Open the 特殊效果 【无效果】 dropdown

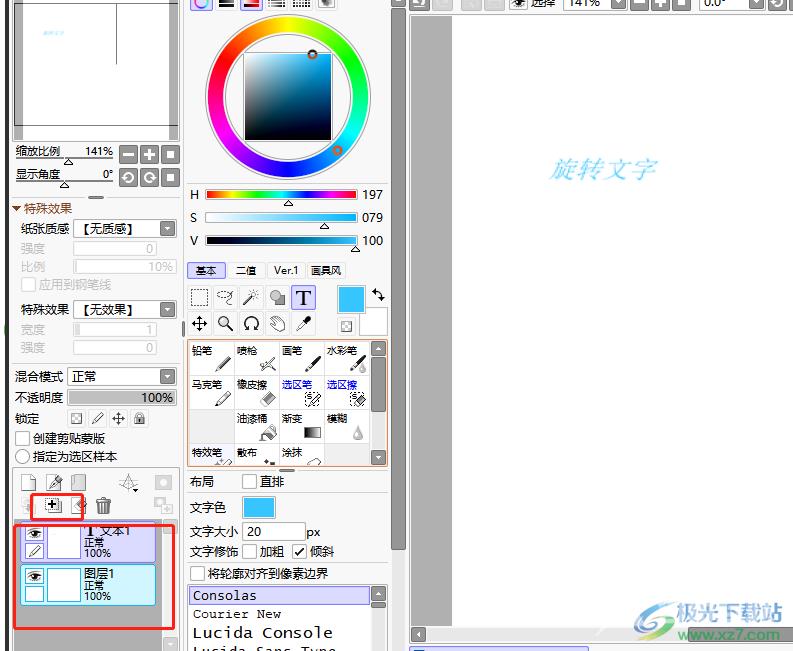click(167, 309)
